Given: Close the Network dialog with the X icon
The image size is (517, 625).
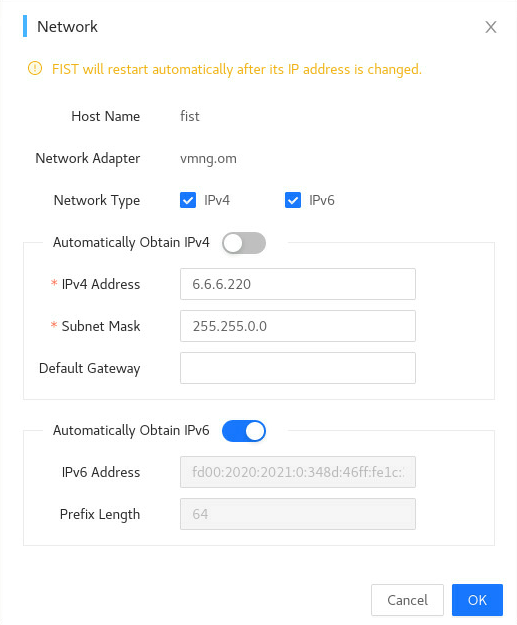Looking at the screenshot, I should click(x=491, y=27).
